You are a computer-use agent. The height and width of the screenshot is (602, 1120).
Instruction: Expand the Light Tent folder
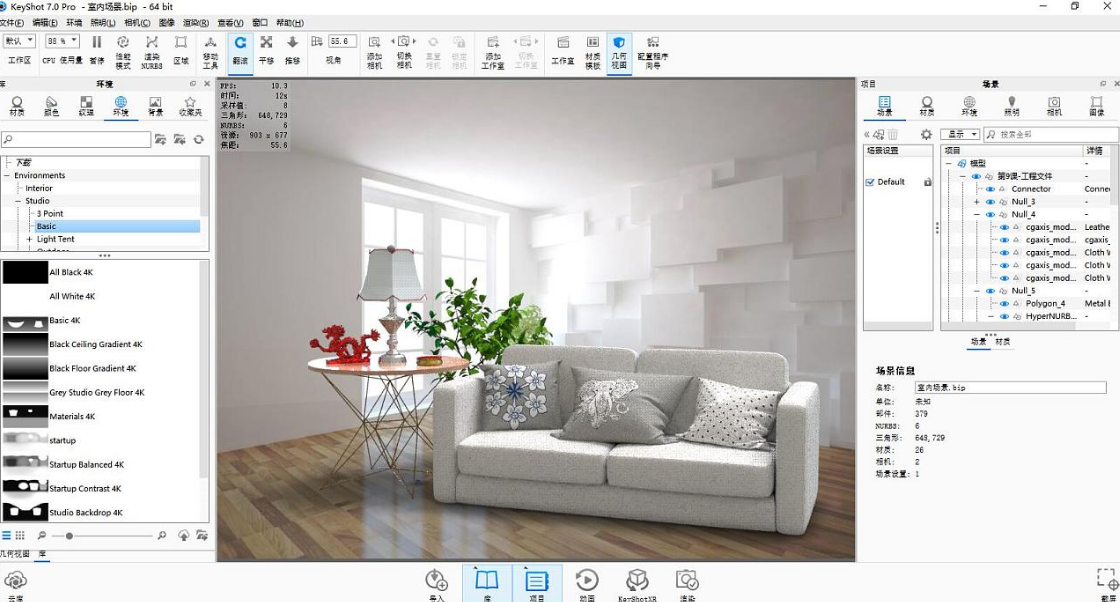click(29, 239)
